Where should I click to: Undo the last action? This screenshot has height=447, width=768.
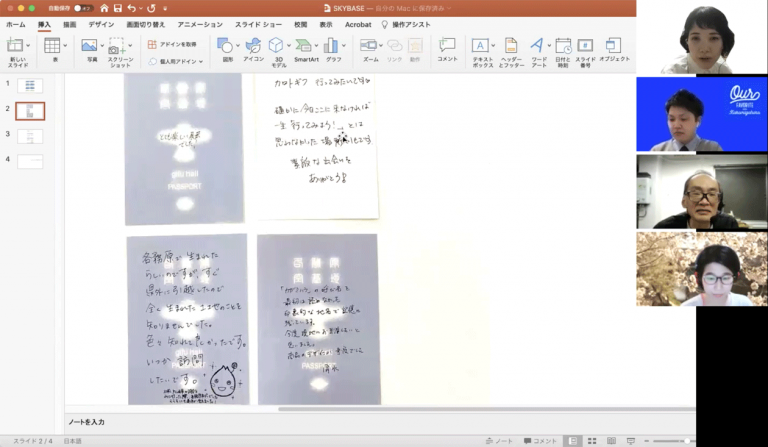[x=131, y=8]
